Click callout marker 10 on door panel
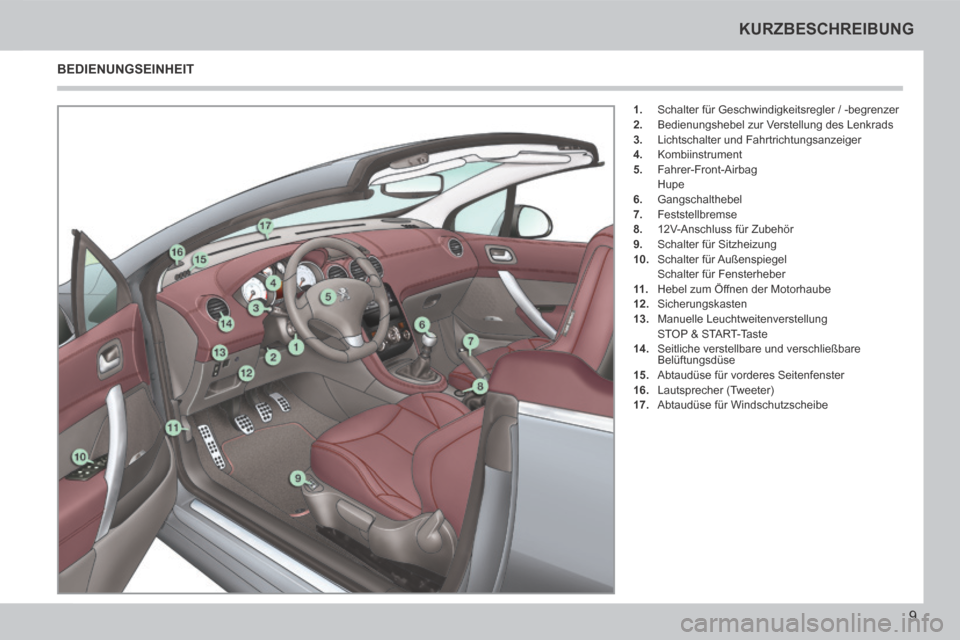The width and height of the screenshot is (960, 640). pyautogui.click(x=80, y=457)
